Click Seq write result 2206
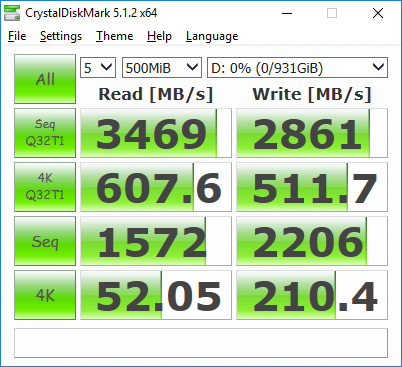This screenshot has width=402, height=367. [312, 241]
